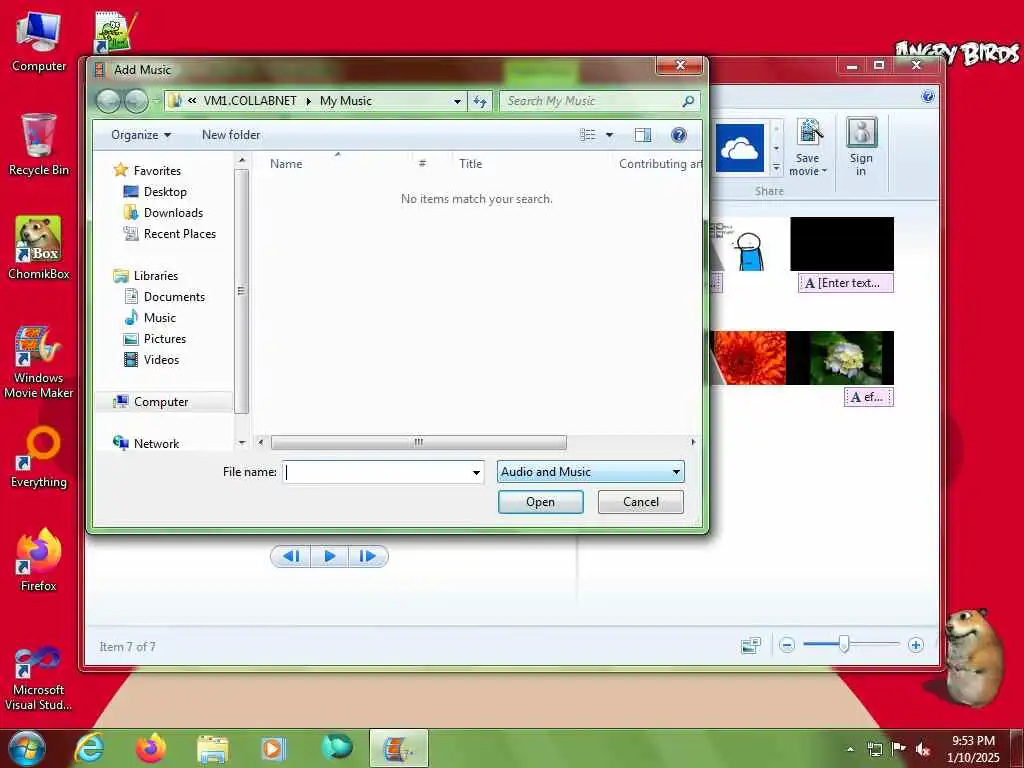Open the Computer desktop icon

[39, 42]
